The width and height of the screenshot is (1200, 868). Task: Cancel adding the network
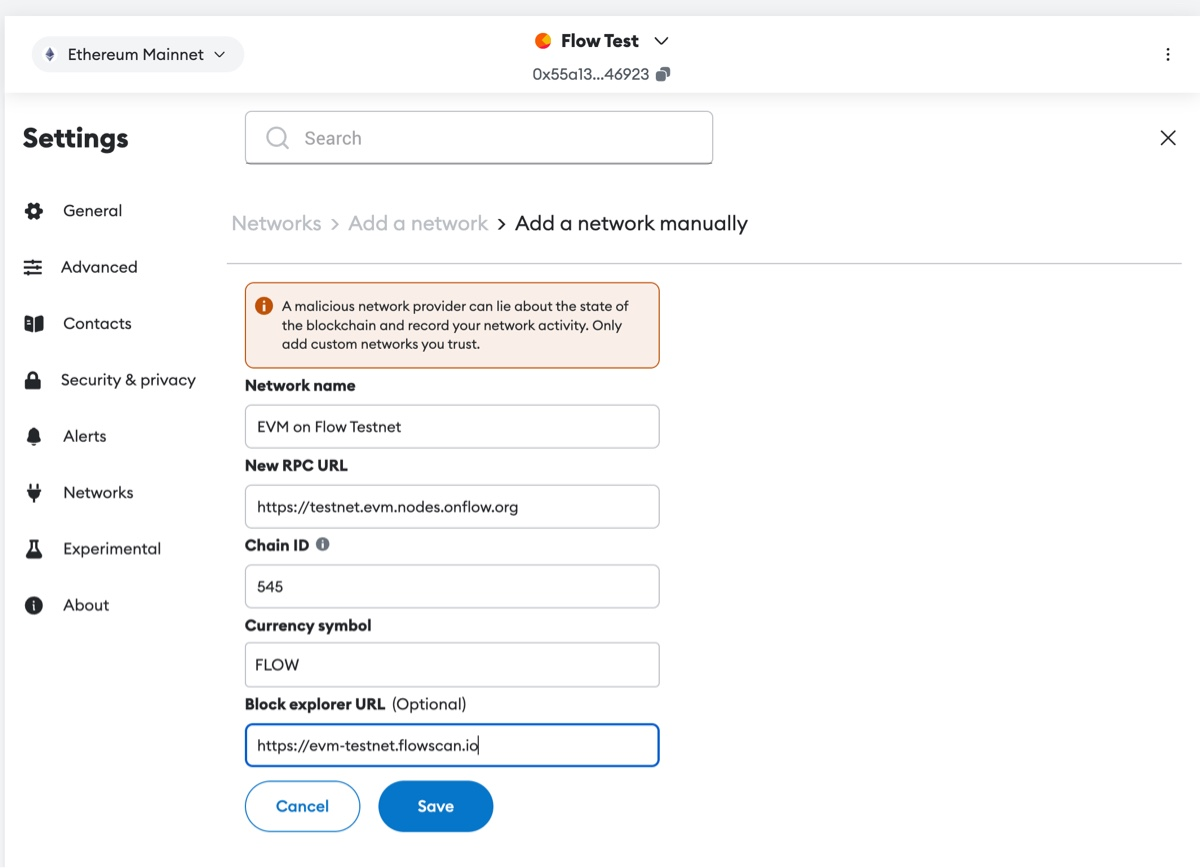click(x=302, y=806)
